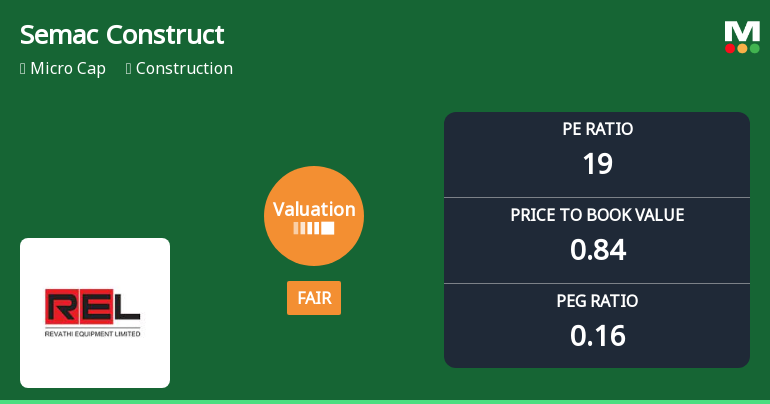Click the FAIR rating badge
This screenshot has width=770, height=404.
[314, 298]
